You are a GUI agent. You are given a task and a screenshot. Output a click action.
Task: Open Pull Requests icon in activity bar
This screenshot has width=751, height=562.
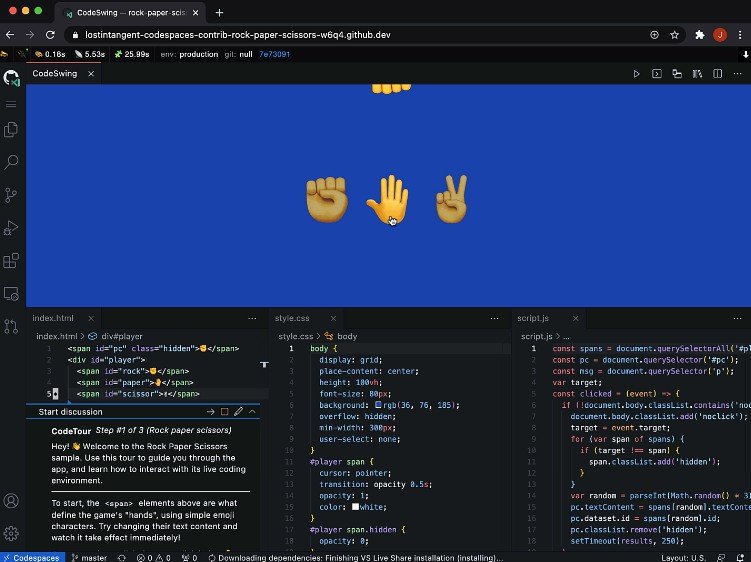click(11, 326)
